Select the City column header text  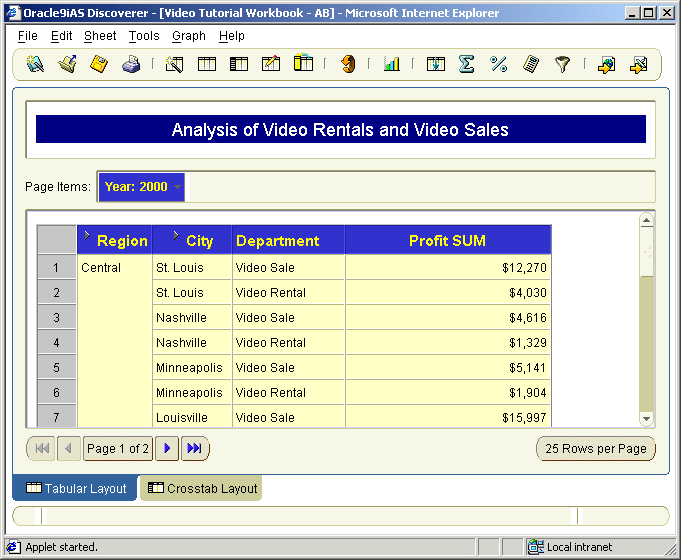tap(200, 241)
